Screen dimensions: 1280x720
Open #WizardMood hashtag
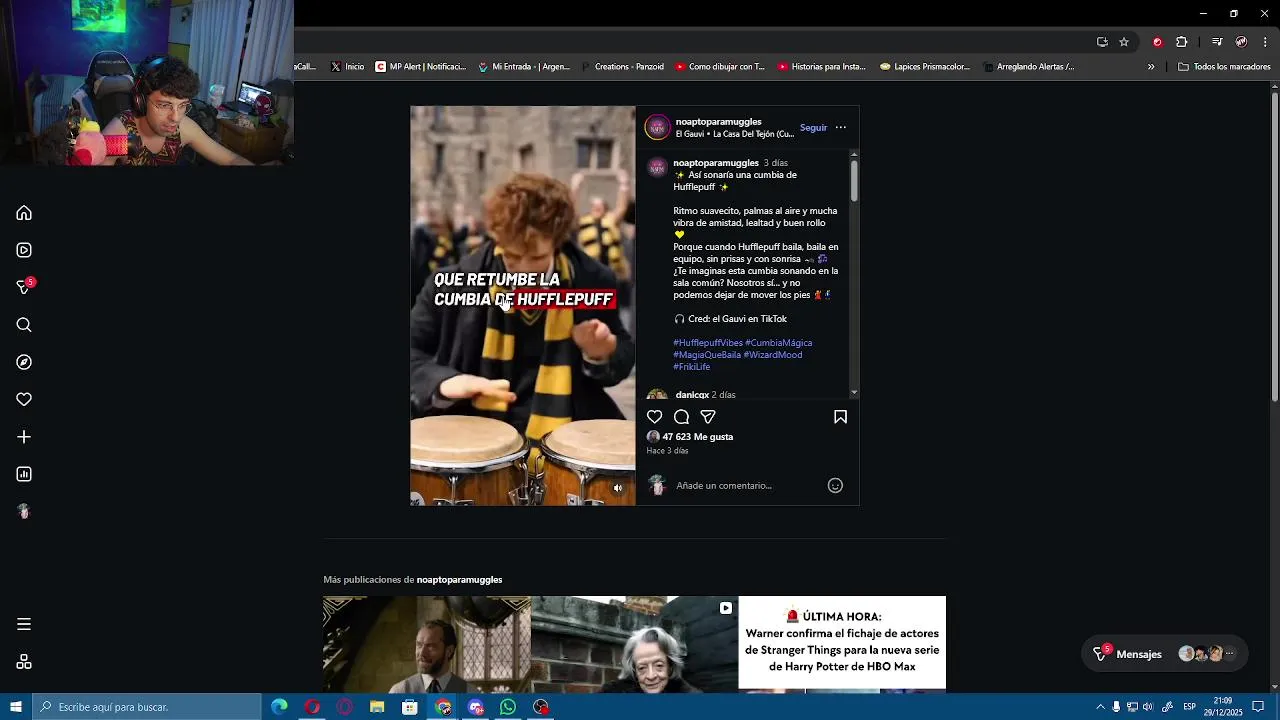[x=773, y=355]
